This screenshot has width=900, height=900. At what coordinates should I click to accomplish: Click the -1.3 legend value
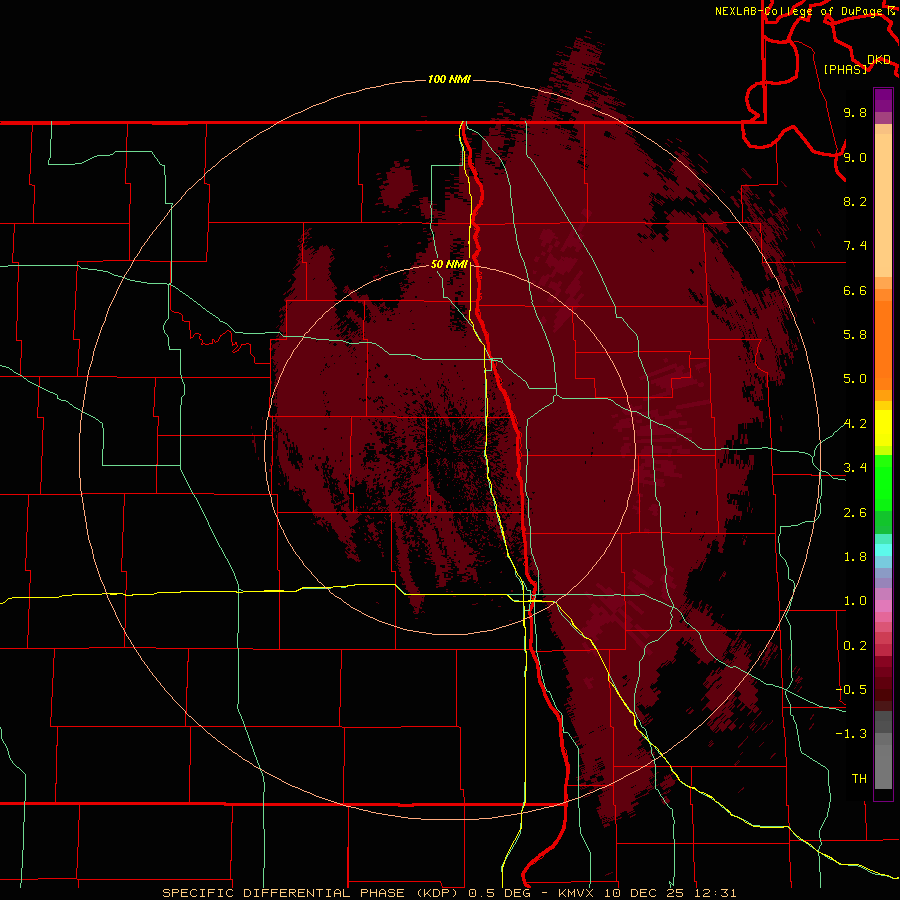pyautogui.click(x=851, y=734)
